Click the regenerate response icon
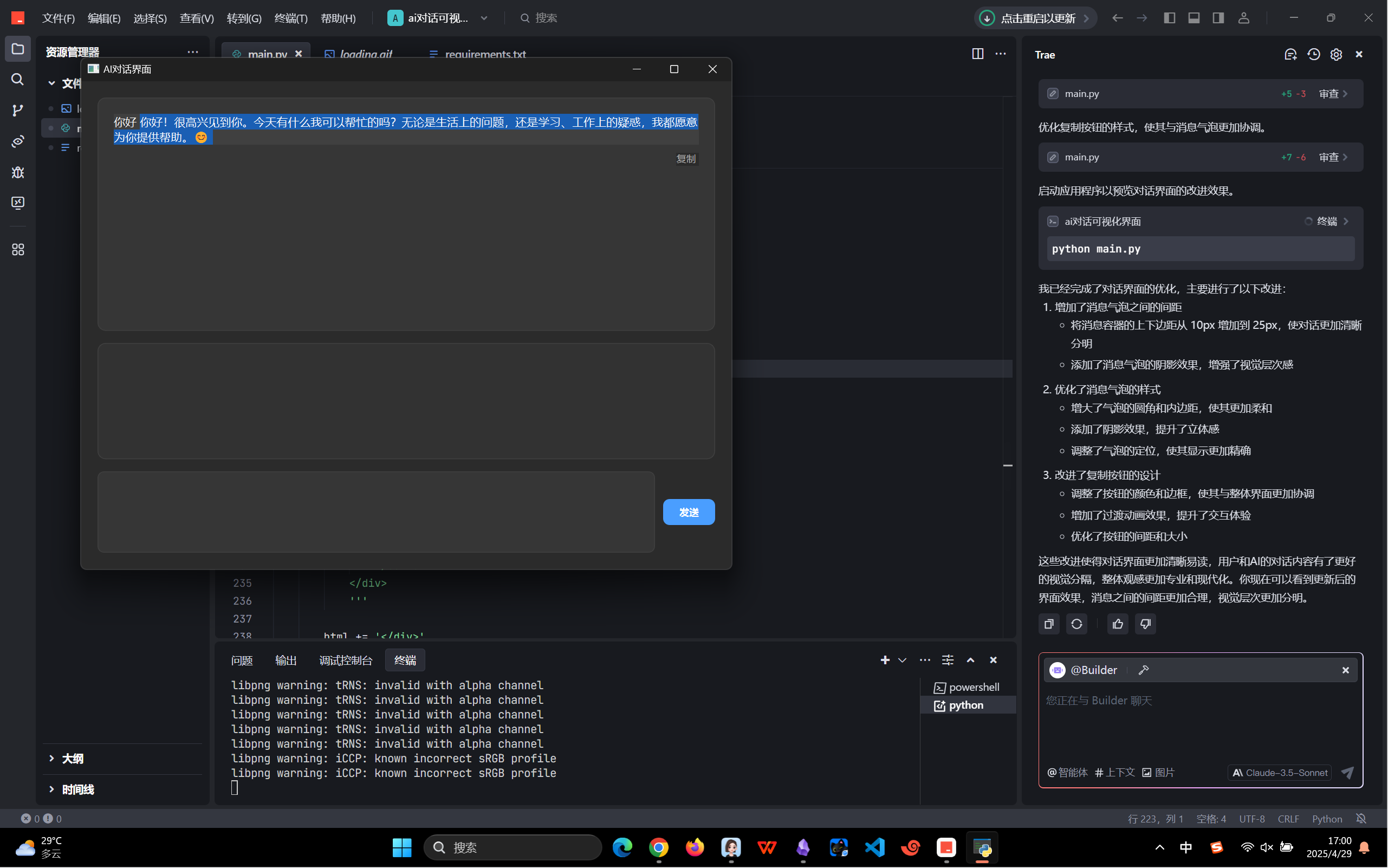The height and width of the screenshot is (868, 1388). click(1076, 624)
